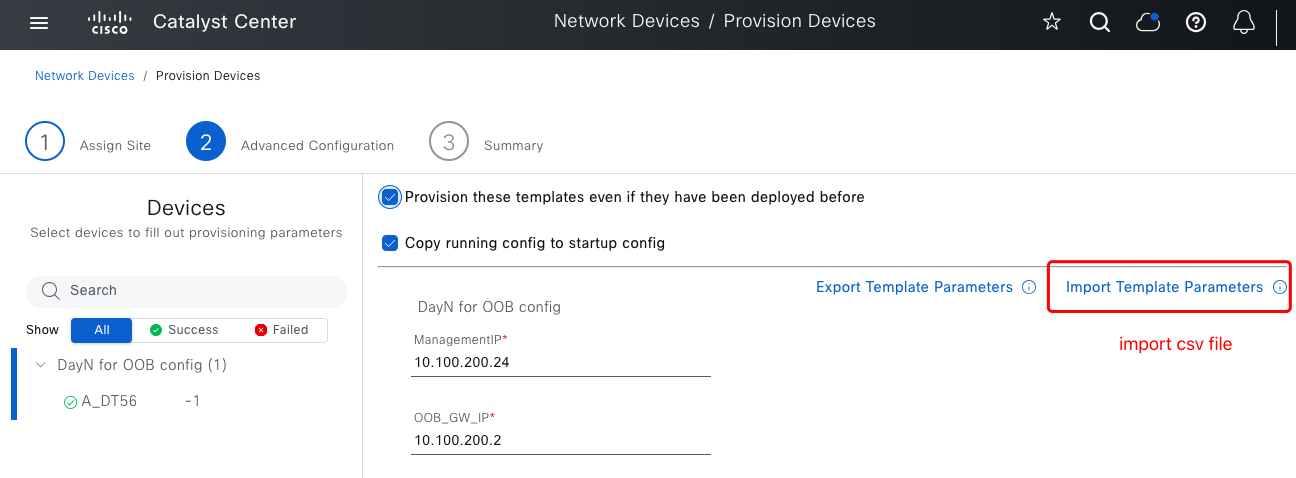Open the help question mark icon
Image resolution: width=1296 pixels, height=478 pixels.
point(1196,22)
